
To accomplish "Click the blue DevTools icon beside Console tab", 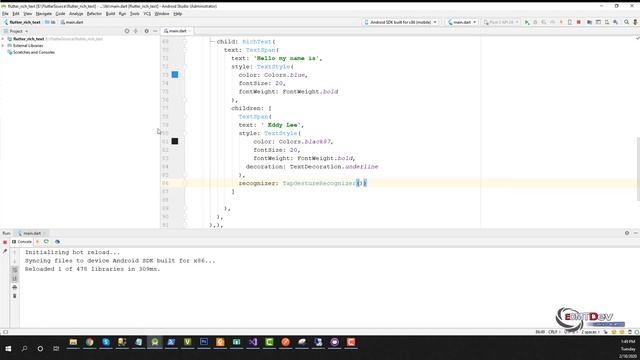I will tap(57, 242).
